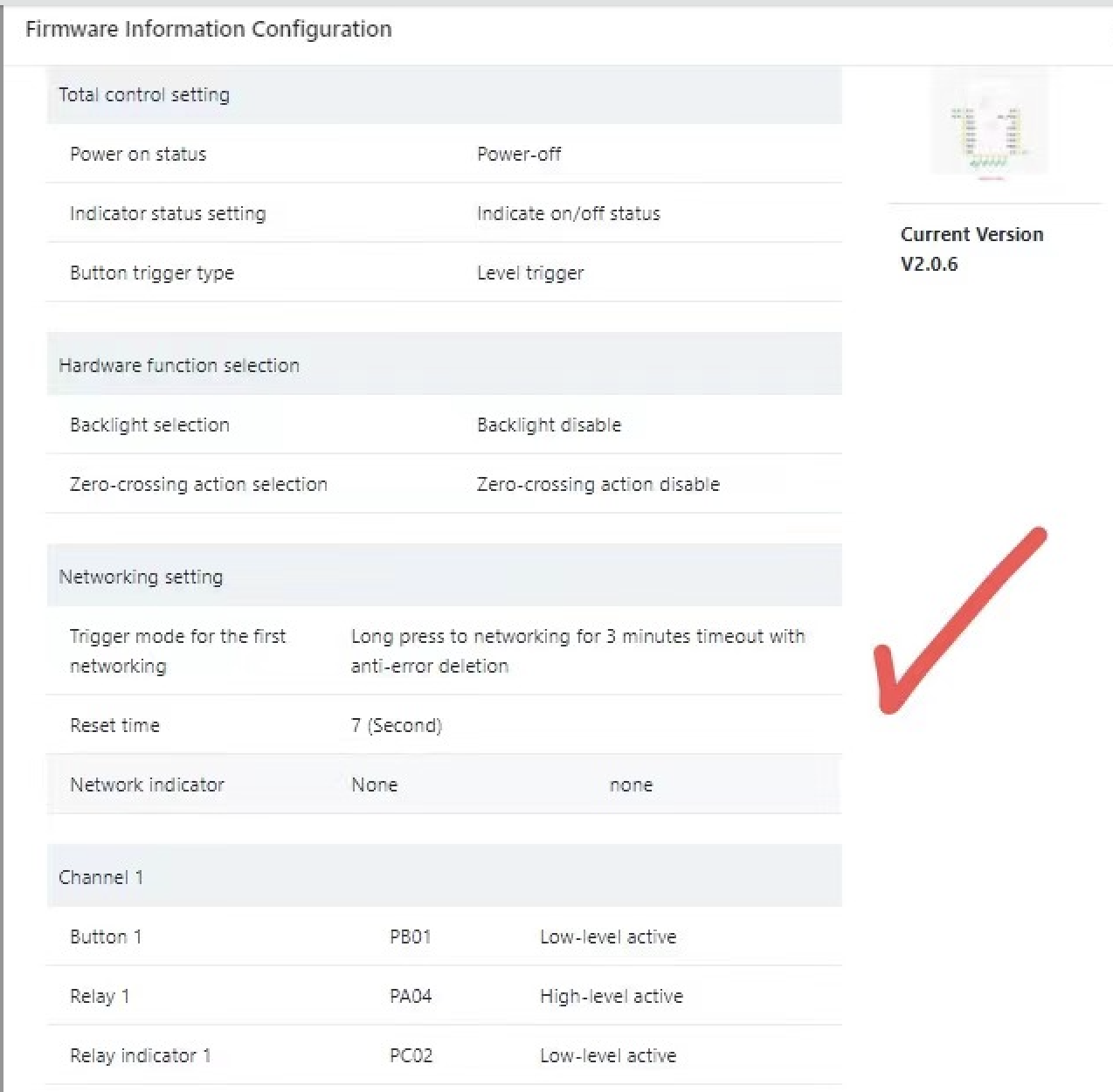
Task: Expand the Total control setting section
Action: pyautogui.click(x=143, y=95)
